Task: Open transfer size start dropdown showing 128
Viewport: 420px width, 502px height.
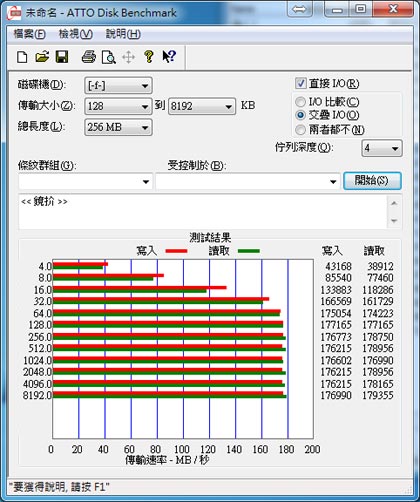Action: 118,106
